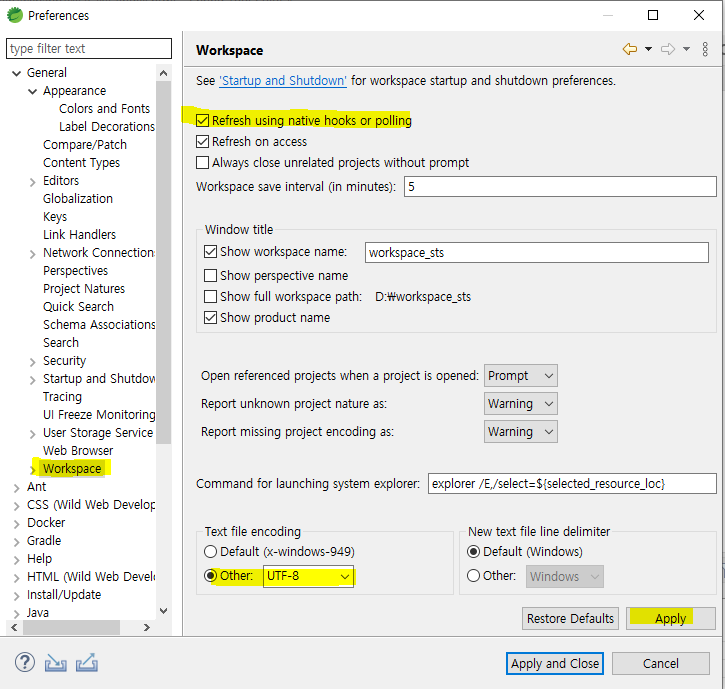Select Web Browser preference page
This screenshot has height=689, width=725.
(78, 450)
